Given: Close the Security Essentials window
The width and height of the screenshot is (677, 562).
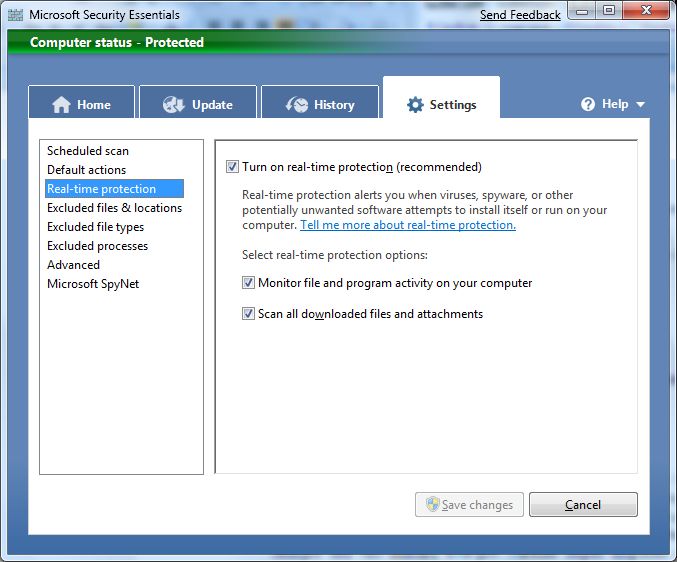Looking at the screenshot, I should tap(646, 10).
